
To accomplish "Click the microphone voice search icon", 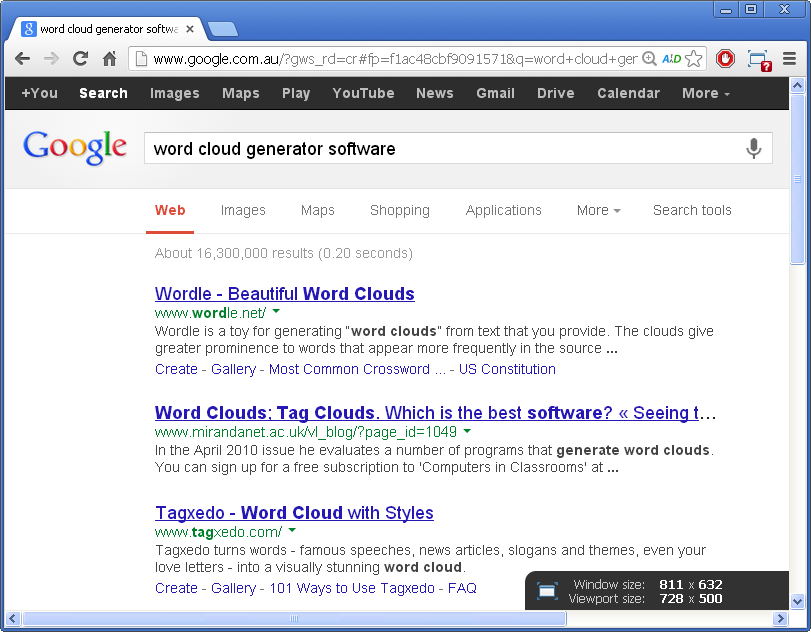I will click(754, 149).
